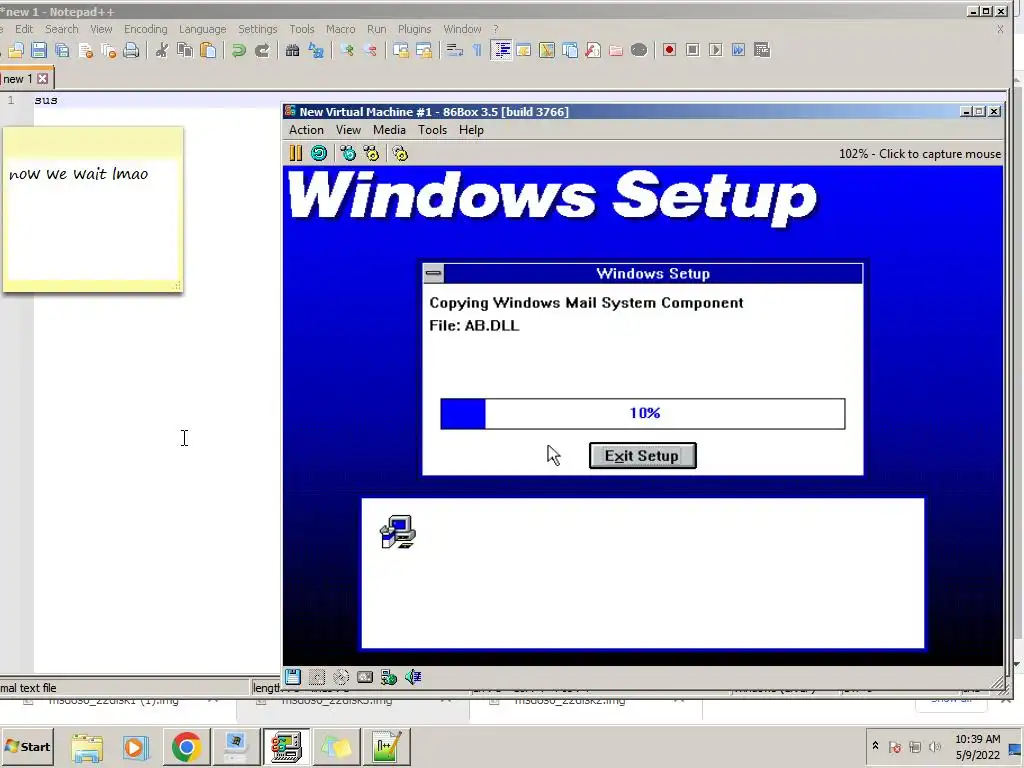Open Notepad++ Plugins menu

click(415, 29)
